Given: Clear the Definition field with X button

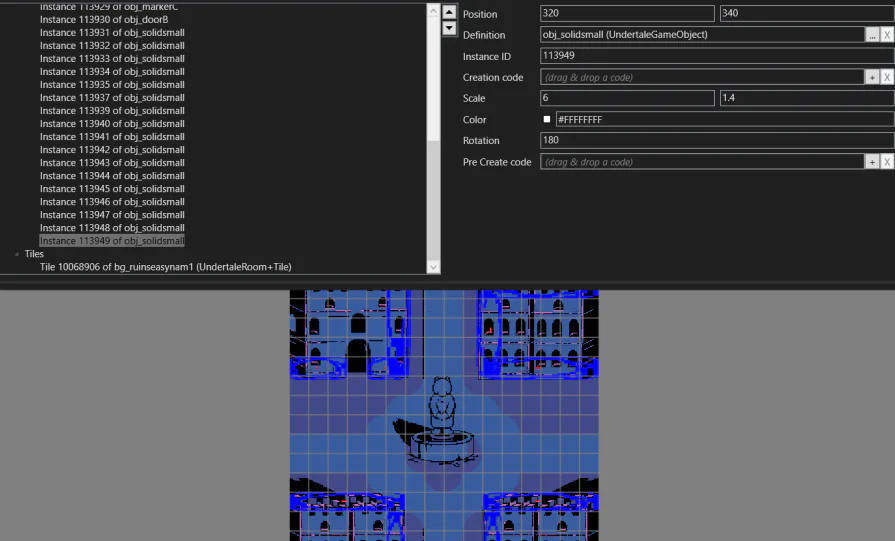Looking at the screenshot, I should tap(886, 35).
